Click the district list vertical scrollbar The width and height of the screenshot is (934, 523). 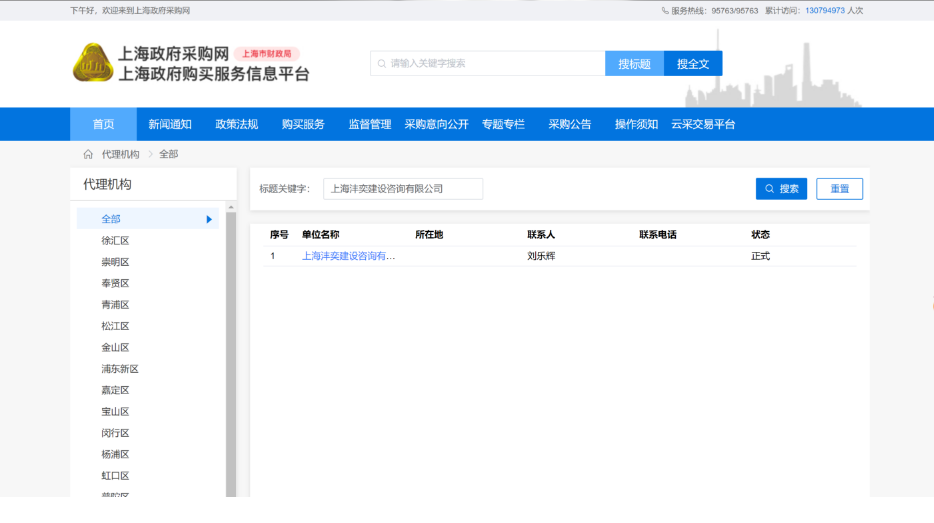[x=231, y=354]
